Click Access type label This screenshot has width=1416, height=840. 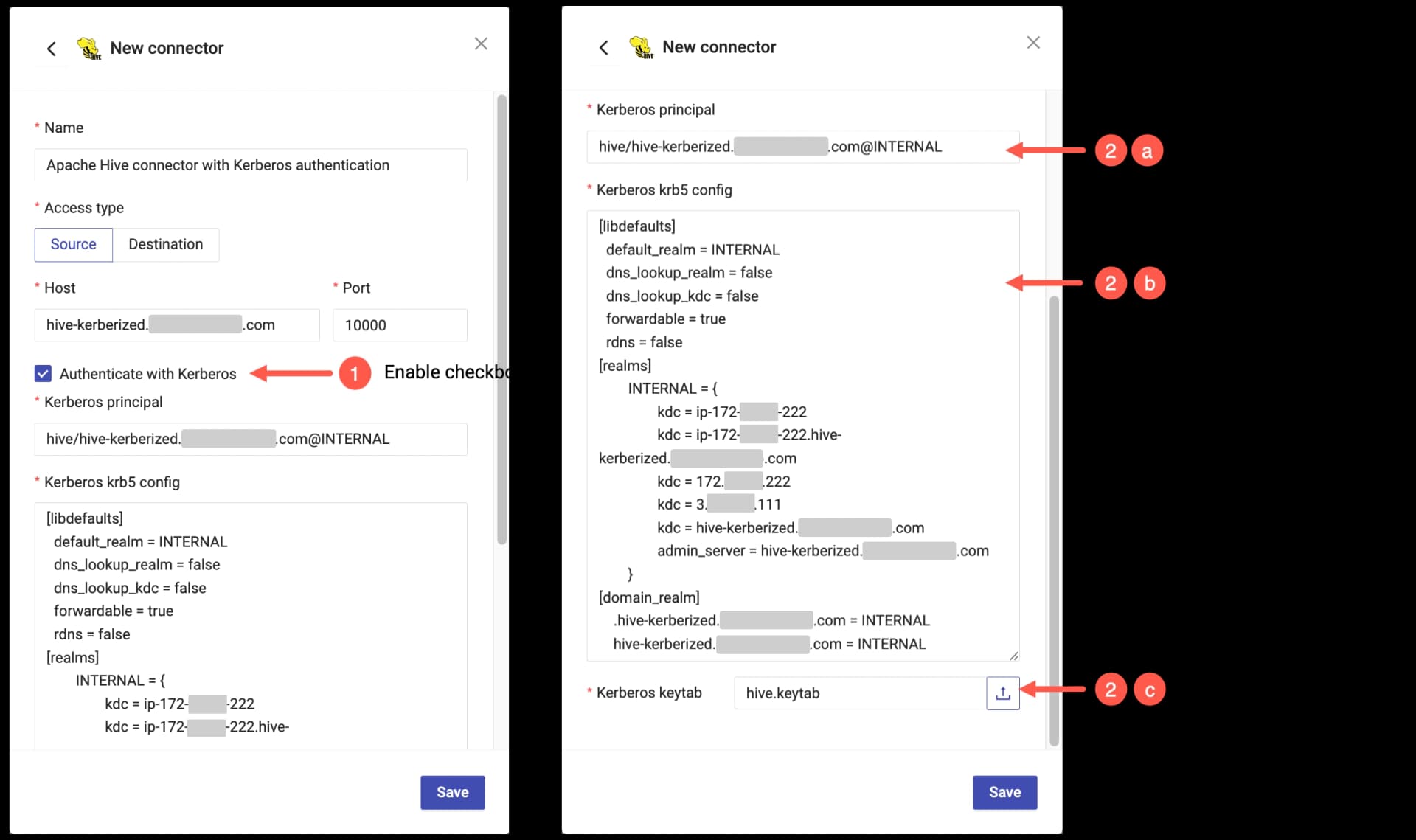84,208
